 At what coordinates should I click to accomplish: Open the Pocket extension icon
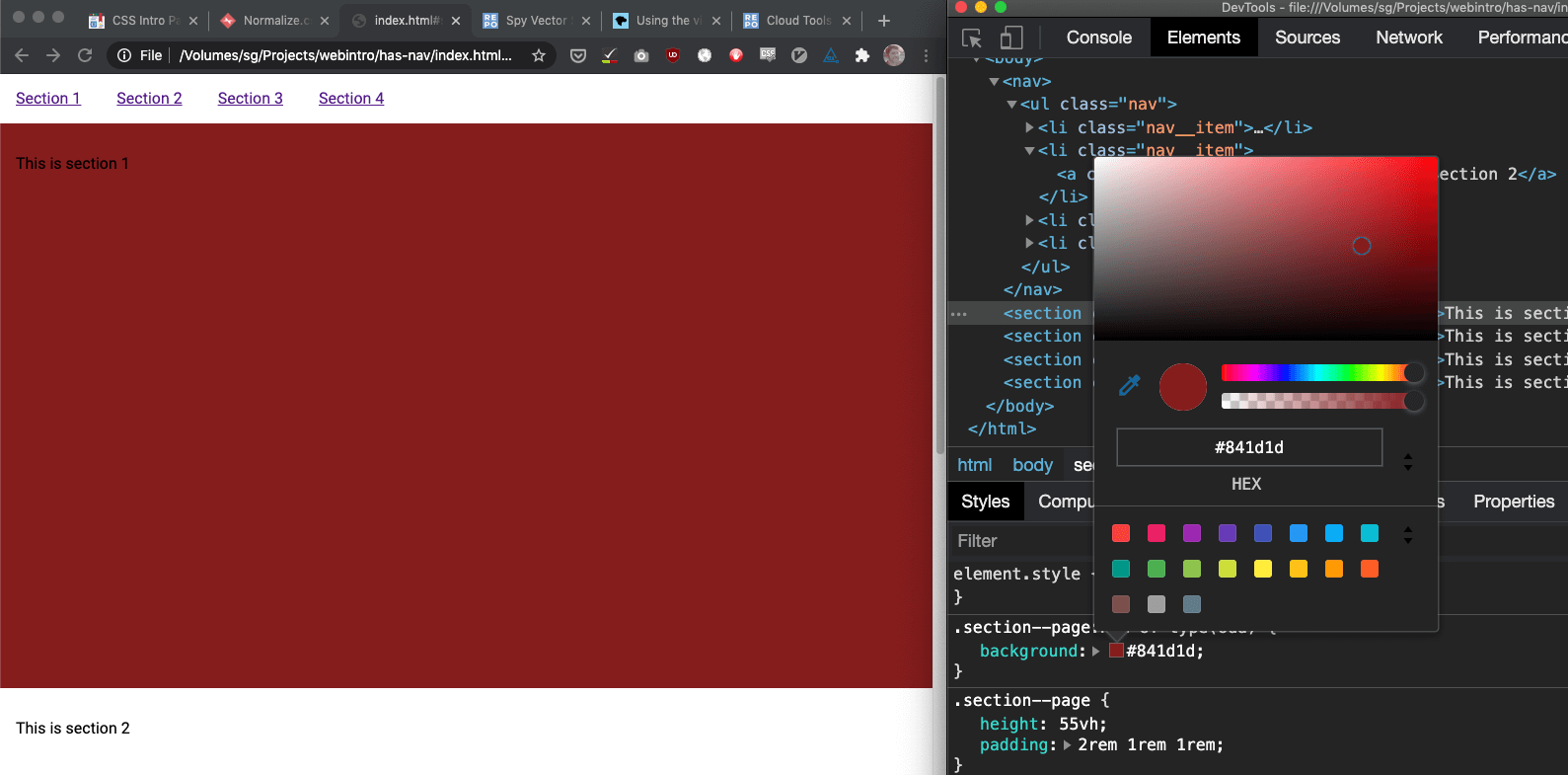tap(578, 55)
